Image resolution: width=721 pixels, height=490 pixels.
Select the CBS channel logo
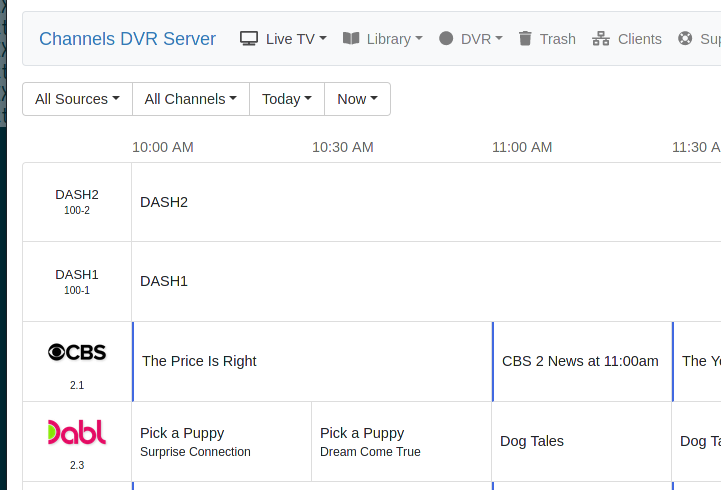(x=77, y=353)
